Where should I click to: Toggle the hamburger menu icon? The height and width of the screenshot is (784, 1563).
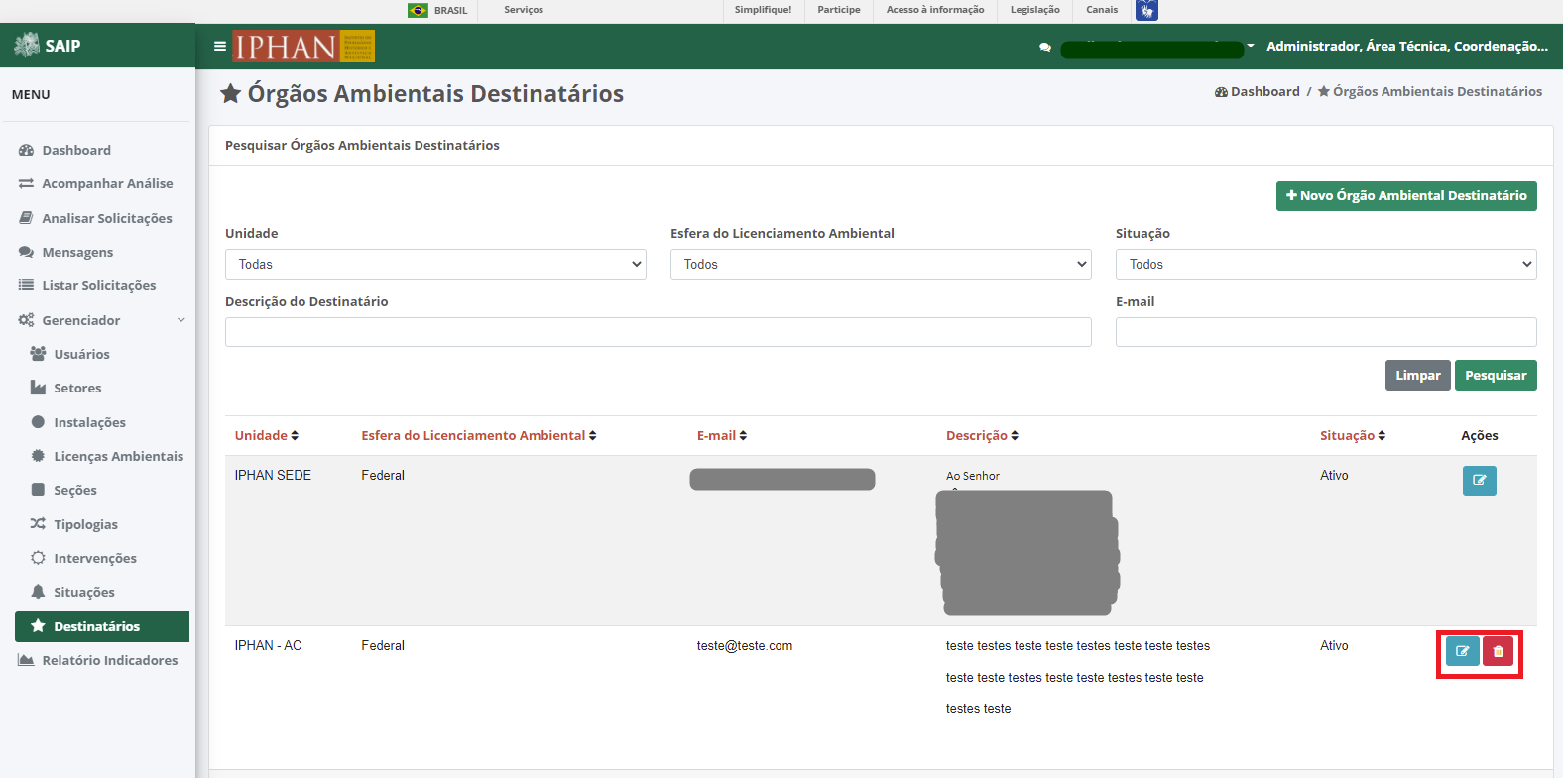pyautogui.click(x=220, y=46)
